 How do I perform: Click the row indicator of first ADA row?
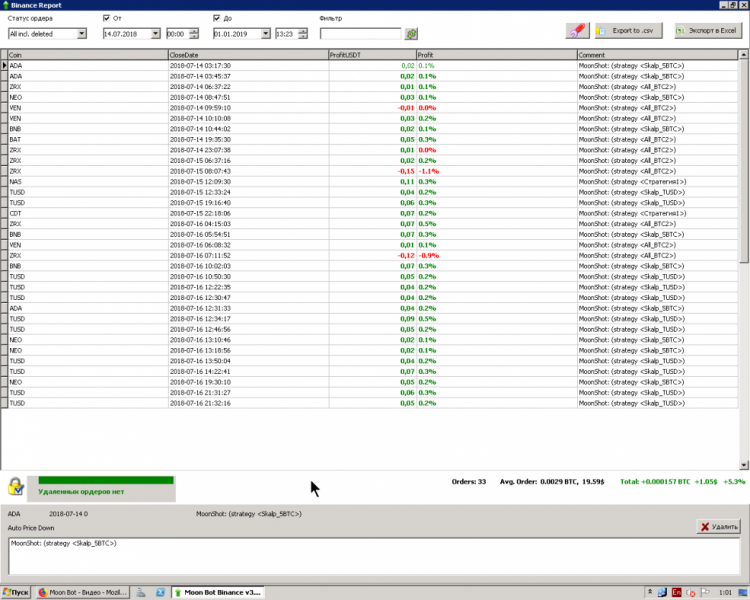click(4, 66)
